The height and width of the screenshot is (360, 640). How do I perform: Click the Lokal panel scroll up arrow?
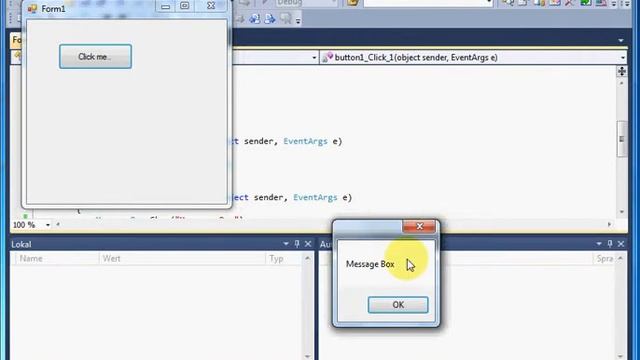point(308,259)
